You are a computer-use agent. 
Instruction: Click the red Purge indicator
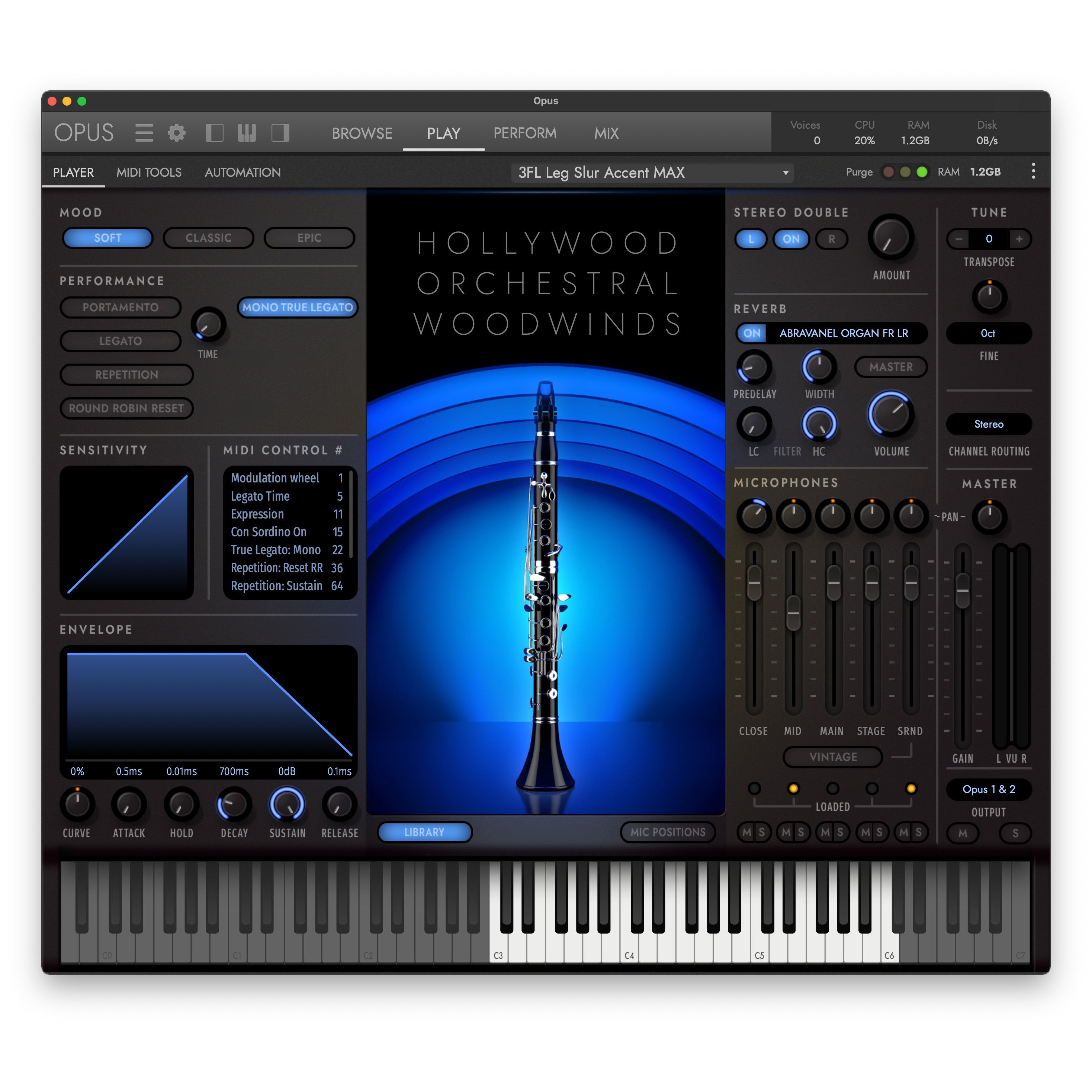(x=889, y=172)
